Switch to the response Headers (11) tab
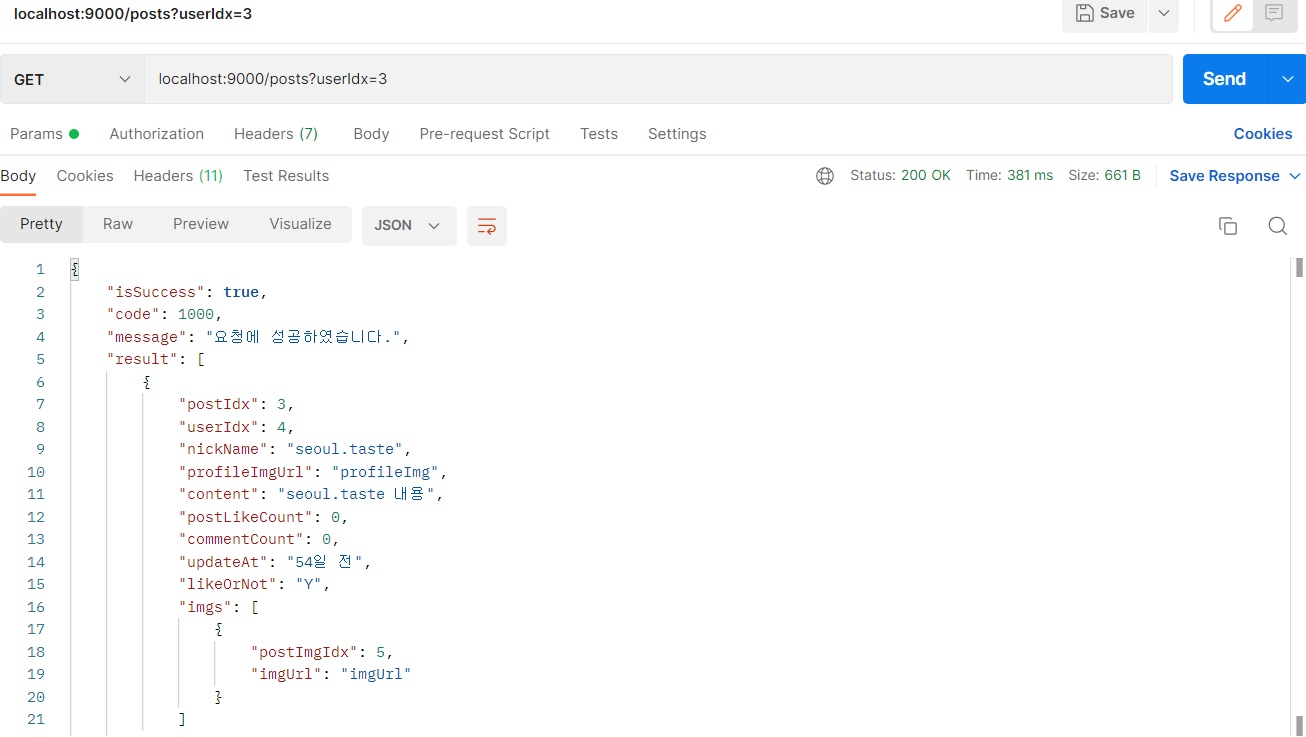The width and height of the screenshot is (1306, 737). [178, 176]
